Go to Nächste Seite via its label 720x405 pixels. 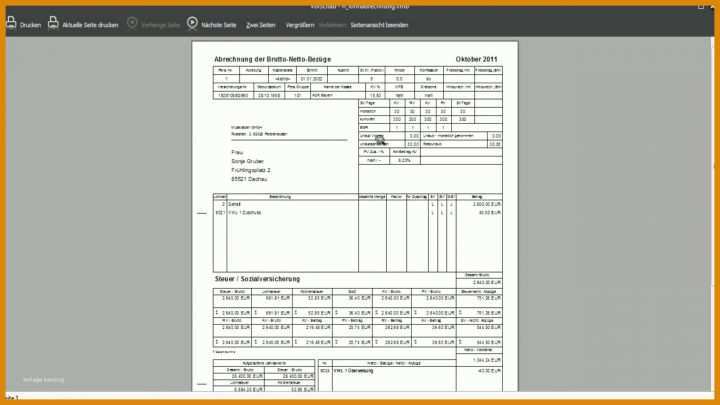[x=219, y=25]
